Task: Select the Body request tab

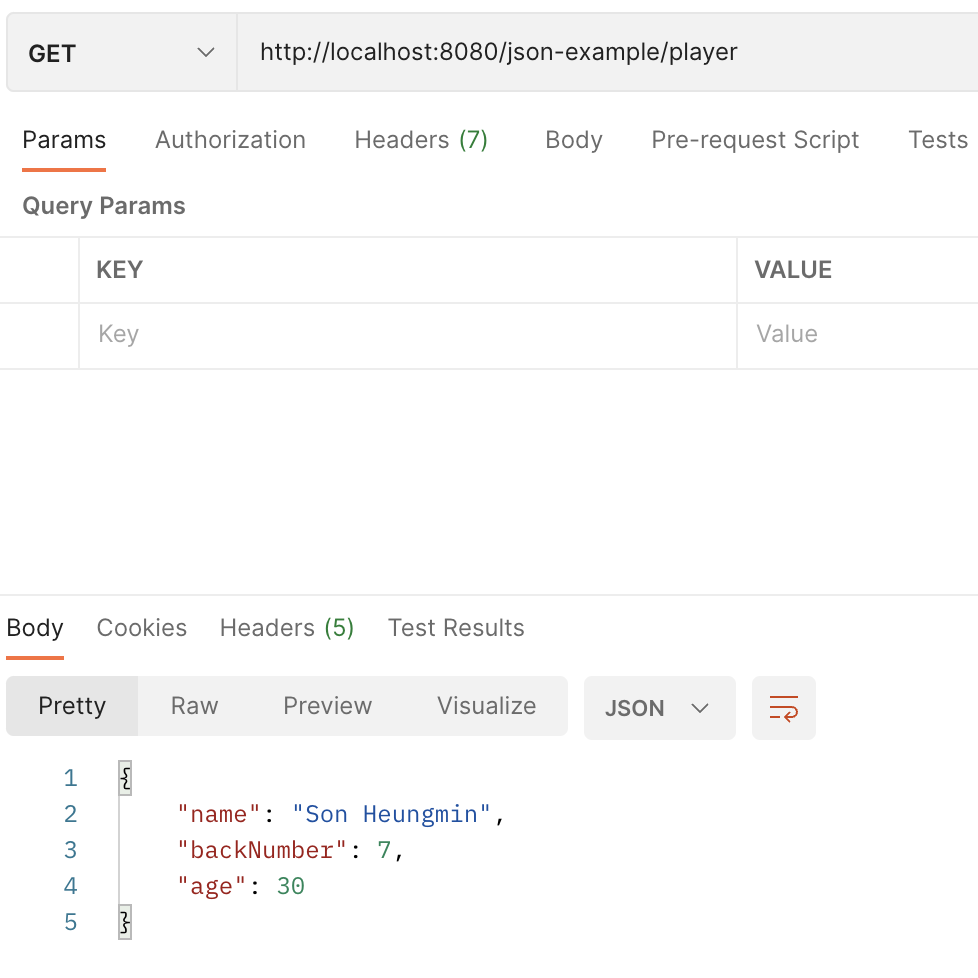Action: point(573,140)
